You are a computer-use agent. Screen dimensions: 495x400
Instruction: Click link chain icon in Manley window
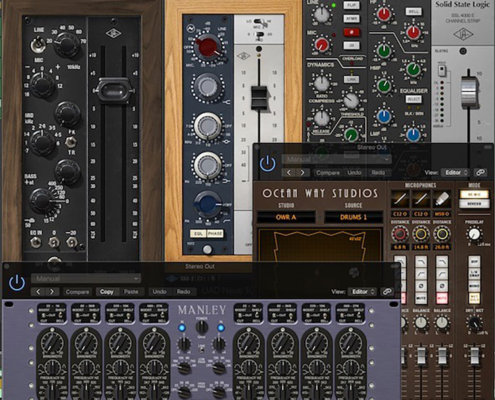387,292
